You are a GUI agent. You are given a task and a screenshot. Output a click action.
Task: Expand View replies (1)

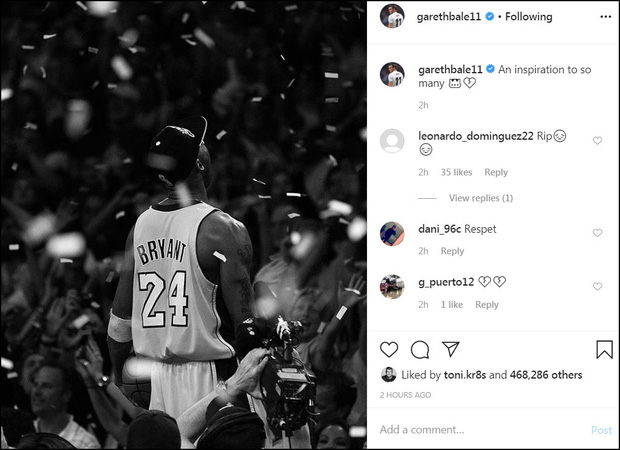[481, 198]
